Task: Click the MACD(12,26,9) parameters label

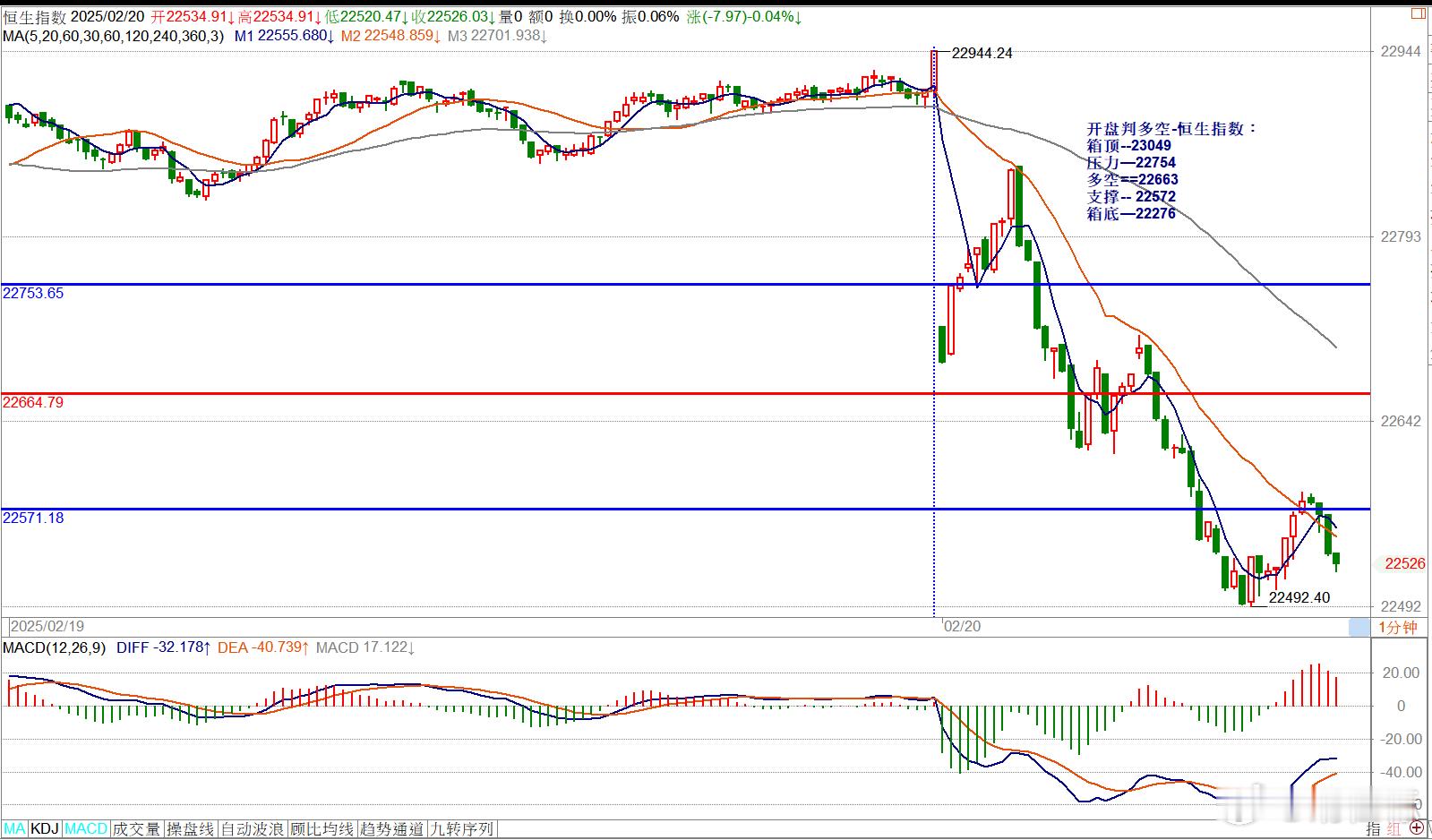Action: [x=55, y=647]
